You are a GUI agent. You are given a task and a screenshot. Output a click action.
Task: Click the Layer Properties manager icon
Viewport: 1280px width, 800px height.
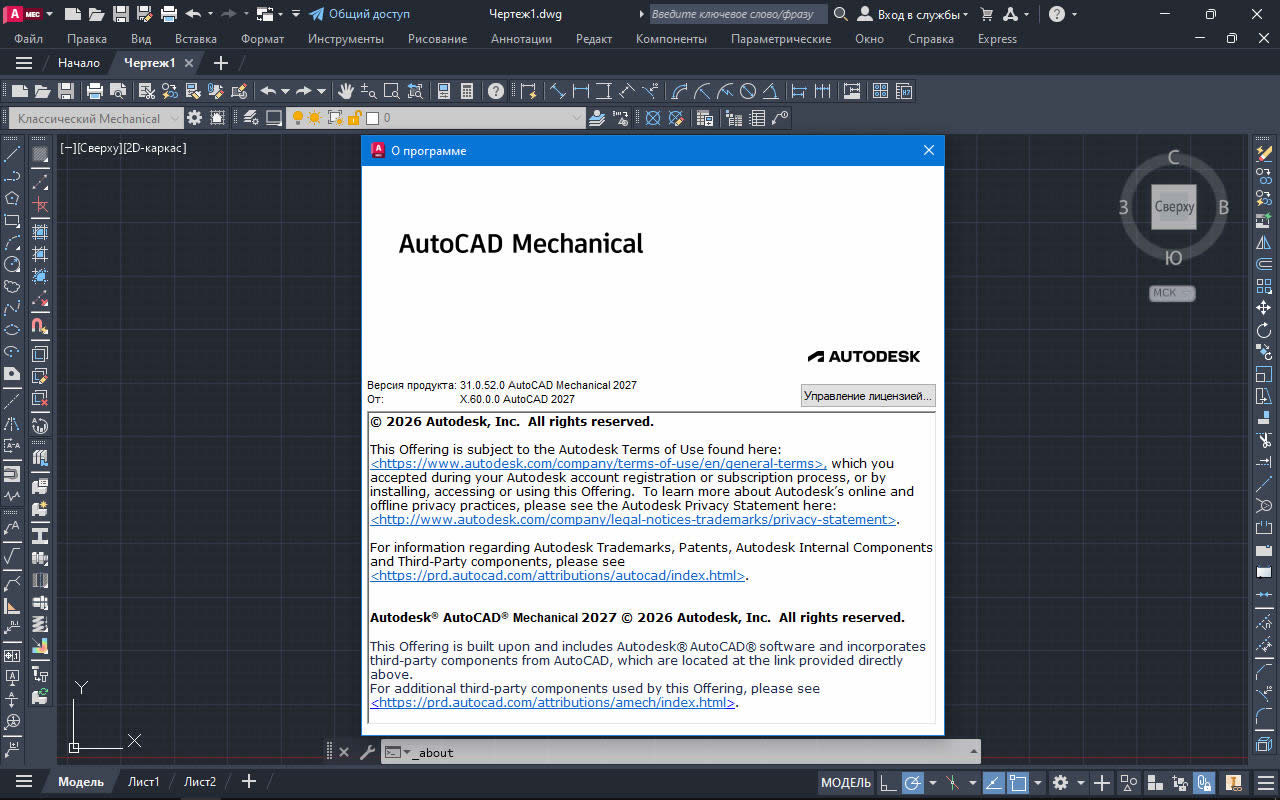pyautogui.click(x=597, y=118)
